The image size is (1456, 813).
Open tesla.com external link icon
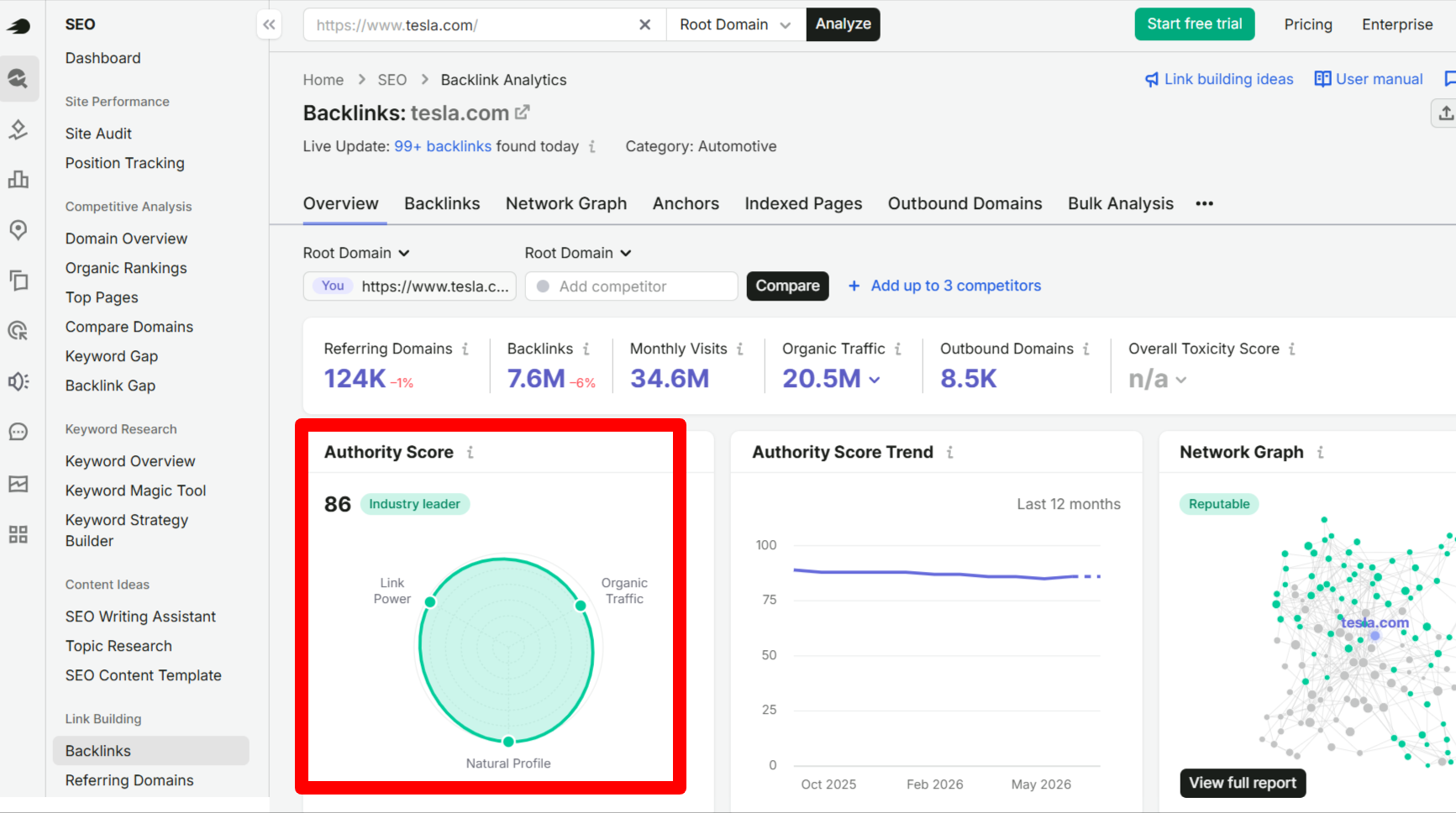(x=523, y=112)
